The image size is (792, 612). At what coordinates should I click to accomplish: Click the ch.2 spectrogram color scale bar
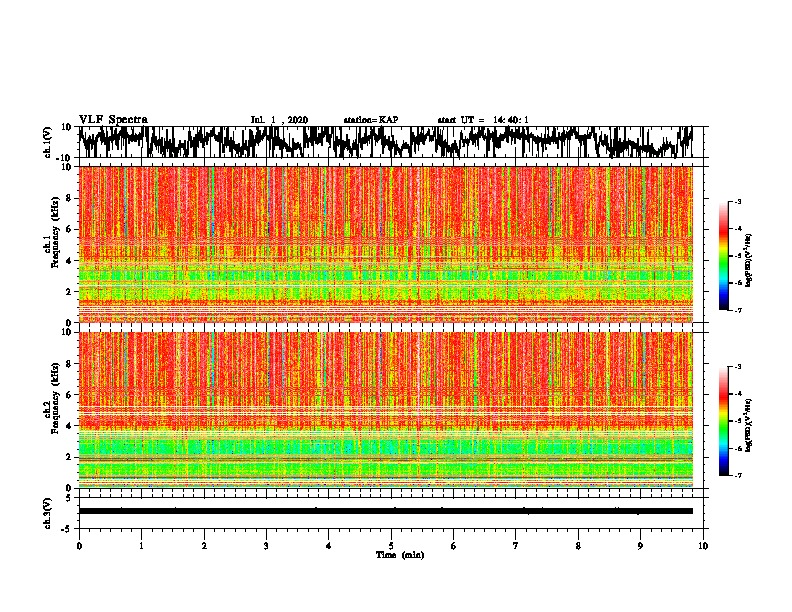pyautogui.click(x=723, y=421)
